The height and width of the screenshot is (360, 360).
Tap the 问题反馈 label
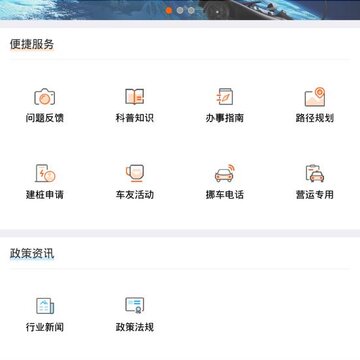click(x=45, y=118)
